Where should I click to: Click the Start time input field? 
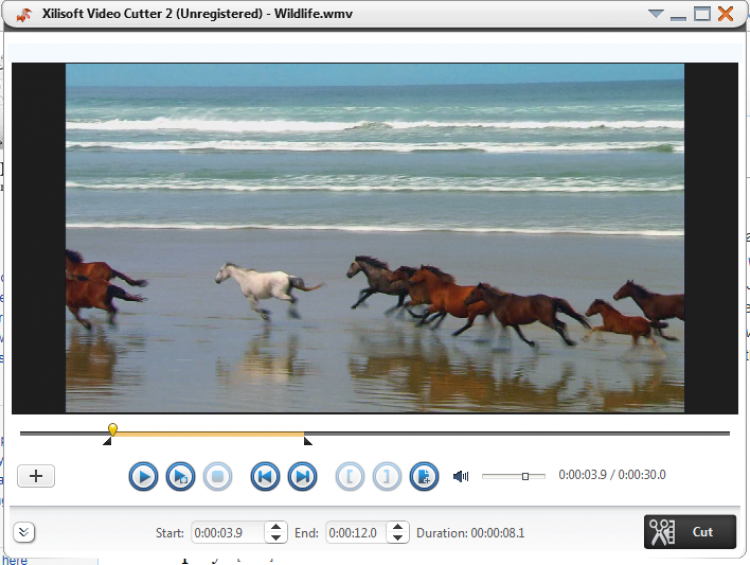[x=226, y=533]
